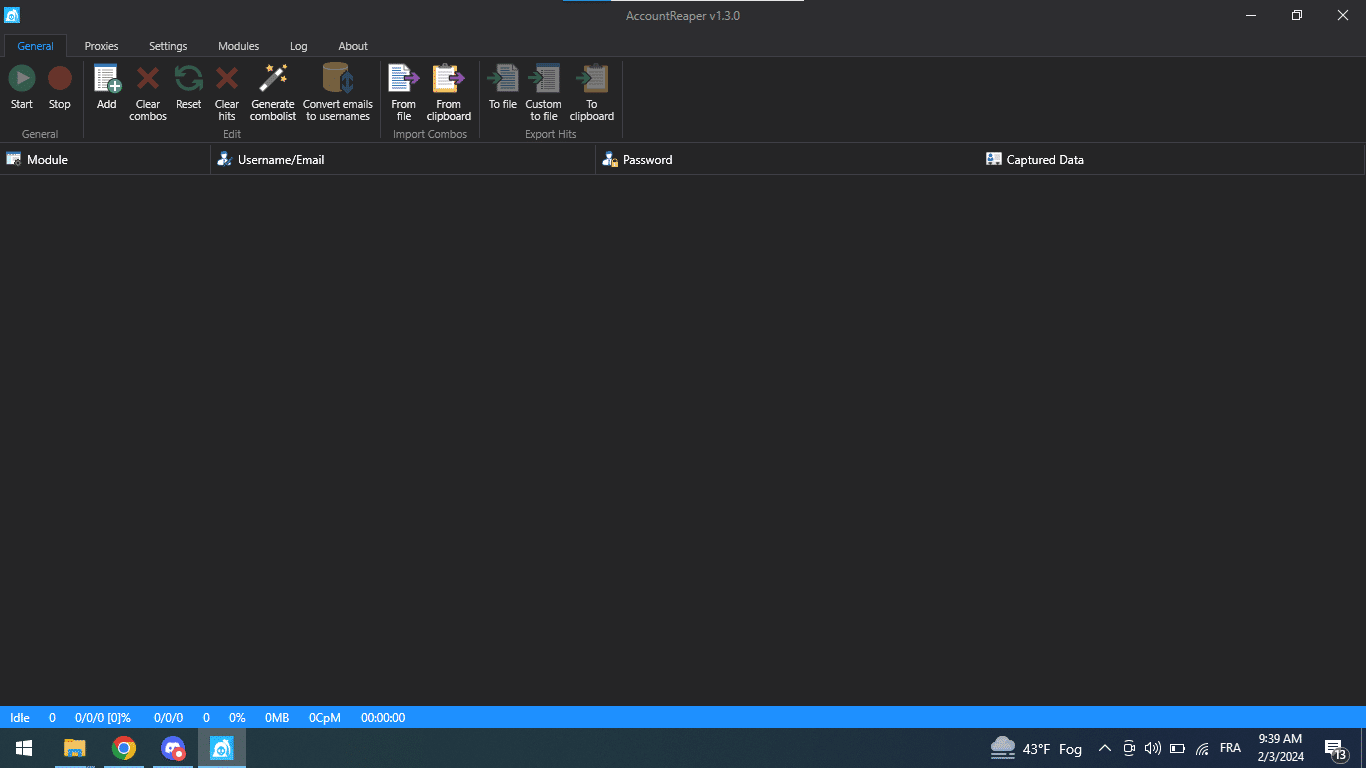
Task: Go to the Modules tab
Action: click(x=238, y=46)
